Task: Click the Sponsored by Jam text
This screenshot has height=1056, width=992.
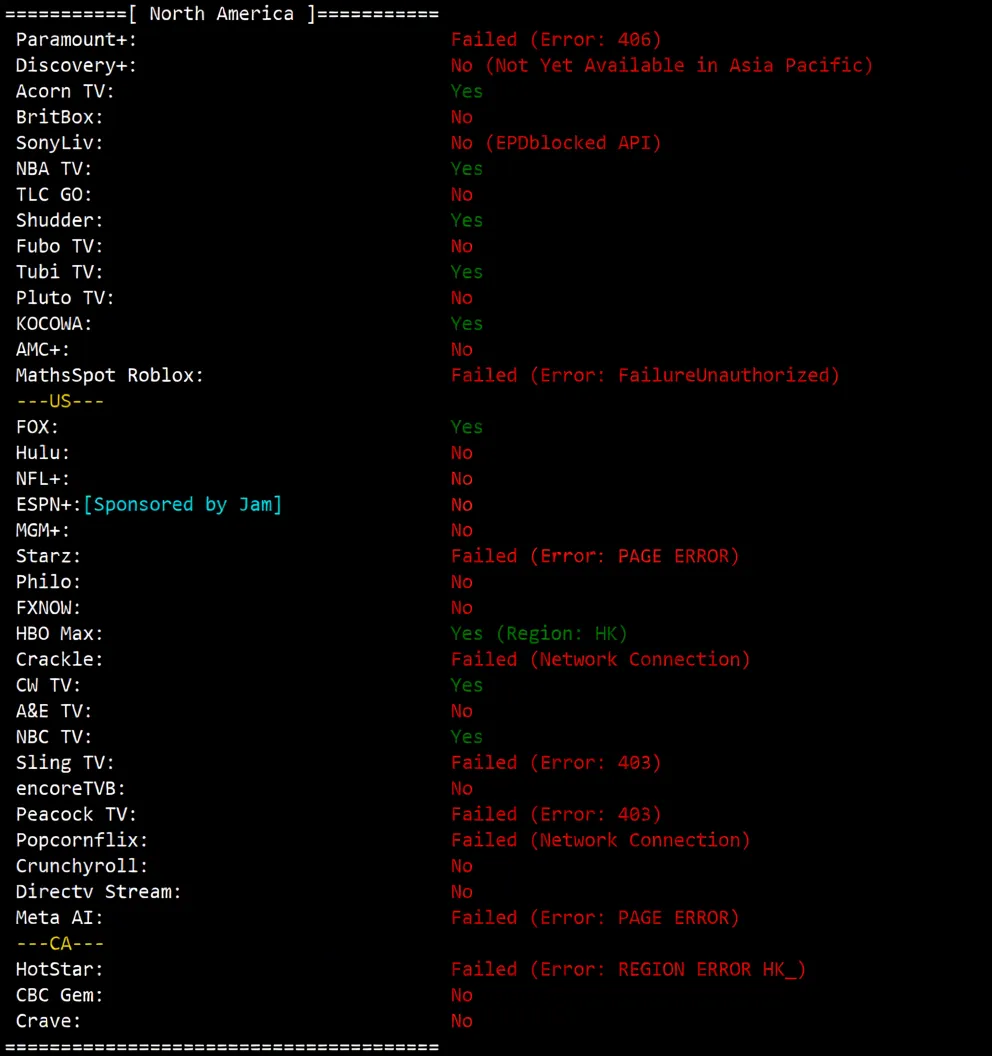Action: [182, 505]
